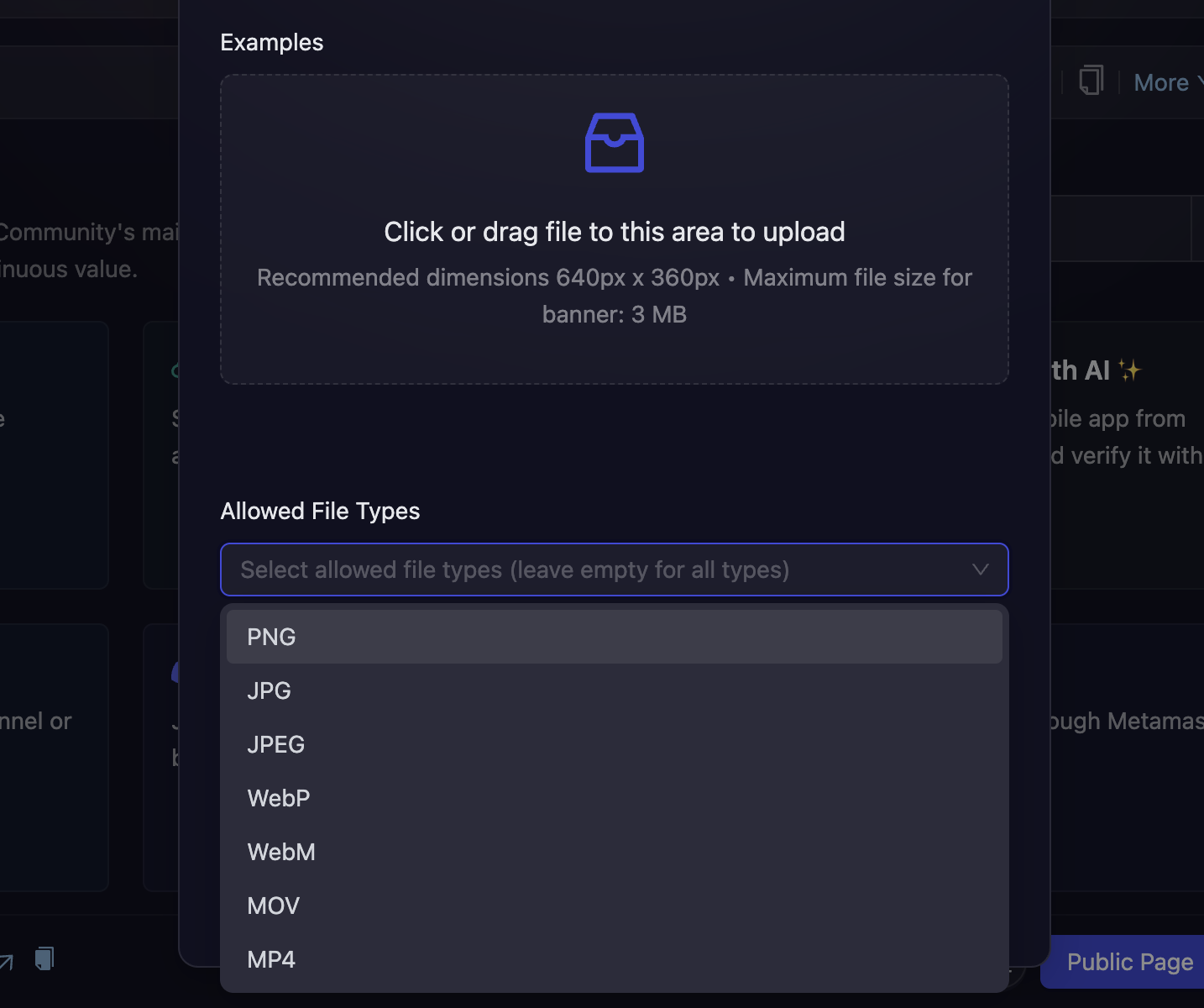
Task: Click the inbox upload icon in the drop area
Action: 614,143
